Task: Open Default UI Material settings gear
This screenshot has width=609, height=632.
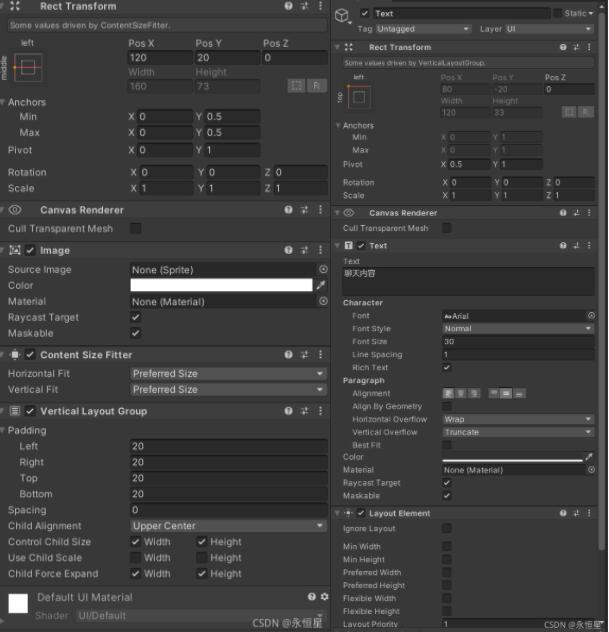Action: tap(324, 597)
